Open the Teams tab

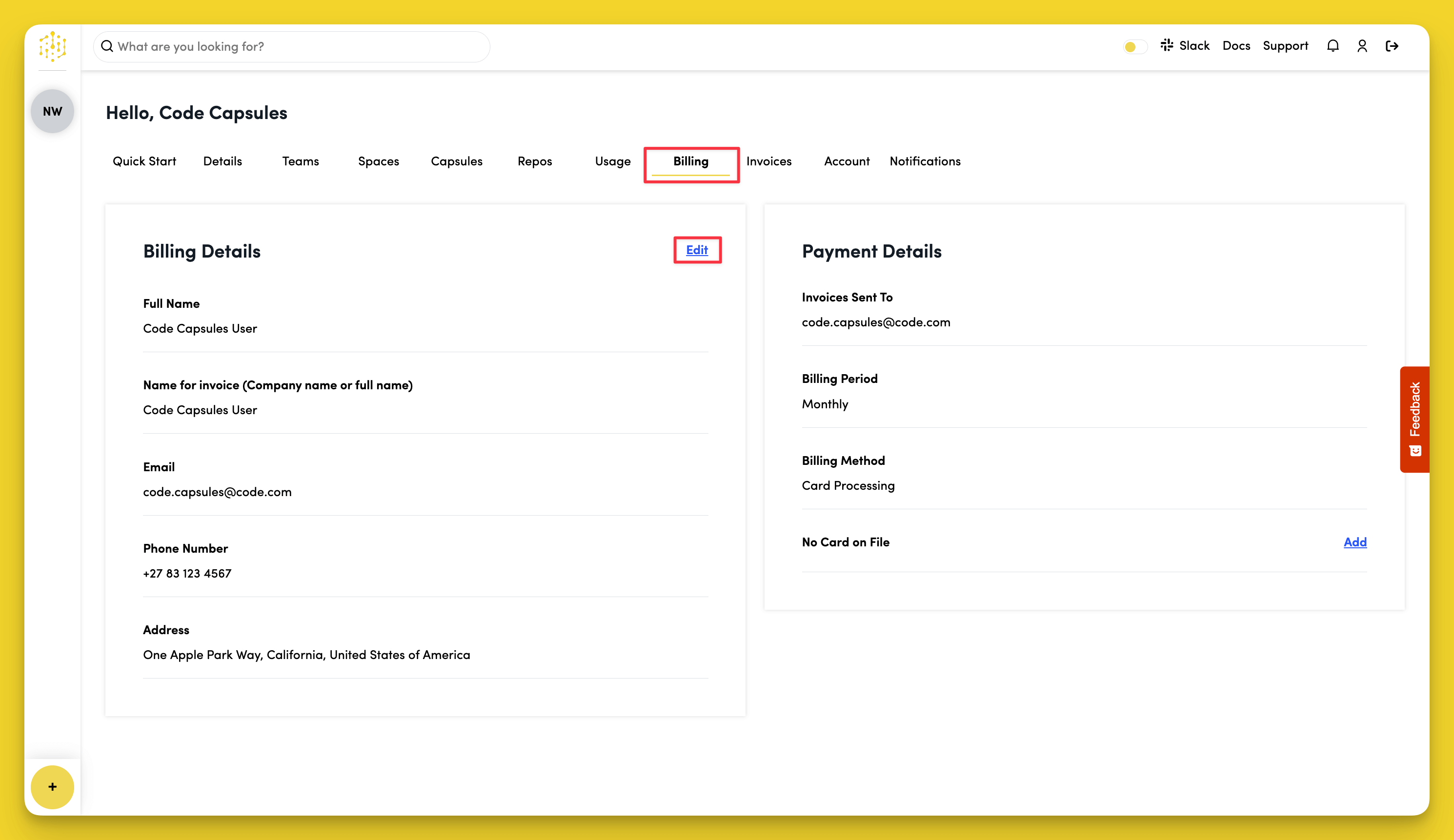(300, 161)
